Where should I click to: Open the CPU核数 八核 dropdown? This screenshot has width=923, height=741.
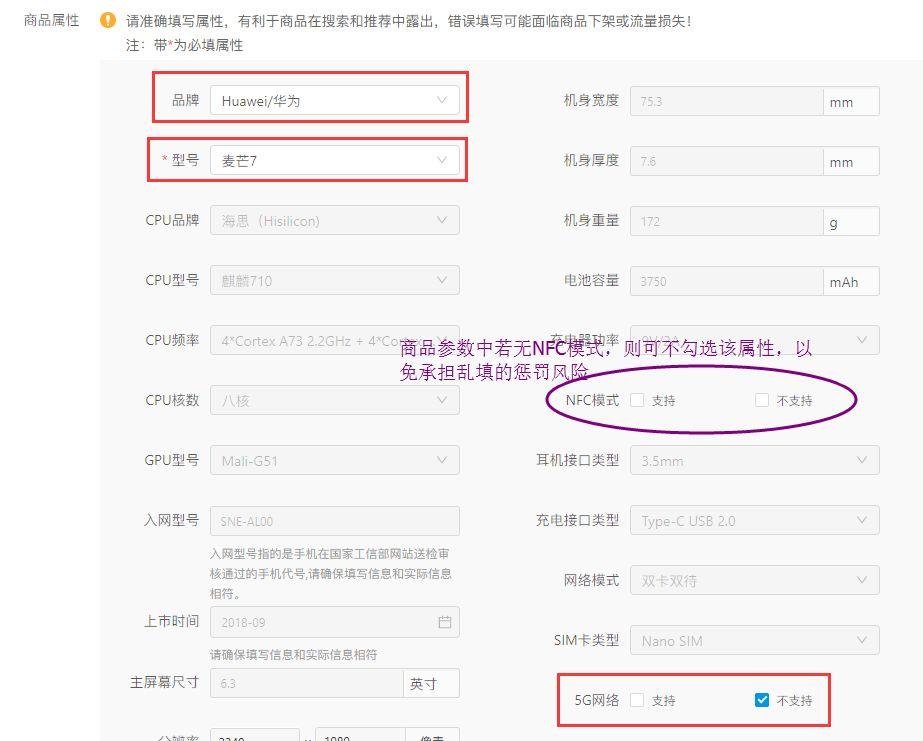[334, 400]
